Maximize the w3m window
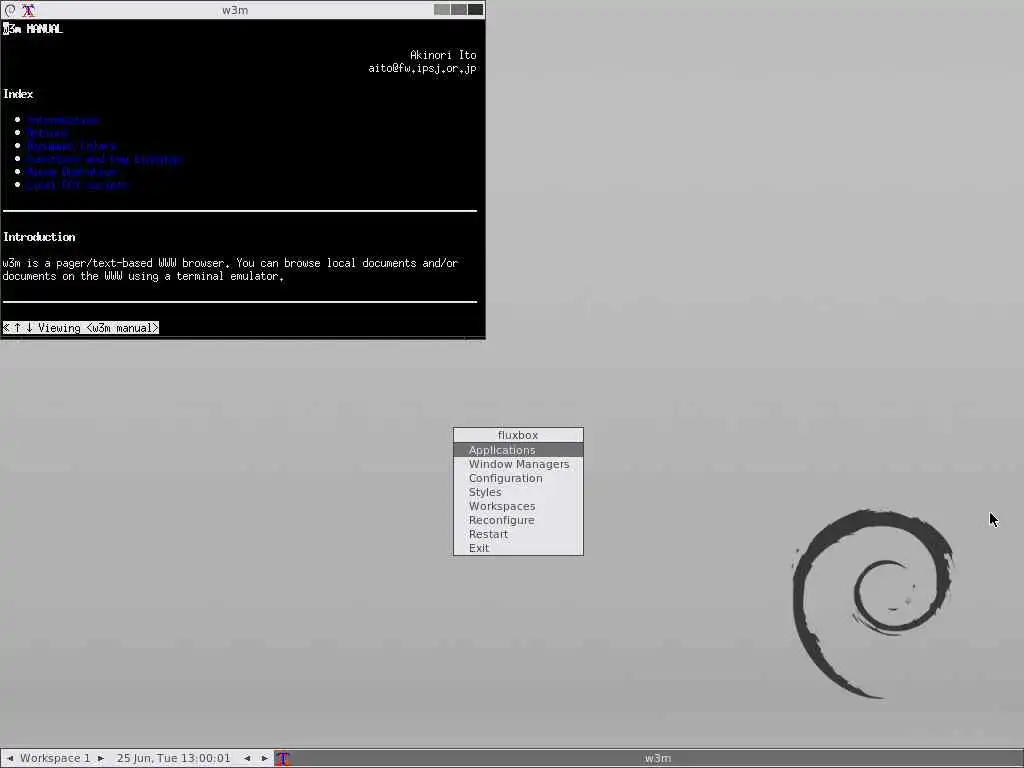This screenshot has width=1024, height=768. [x=458, y=10]
